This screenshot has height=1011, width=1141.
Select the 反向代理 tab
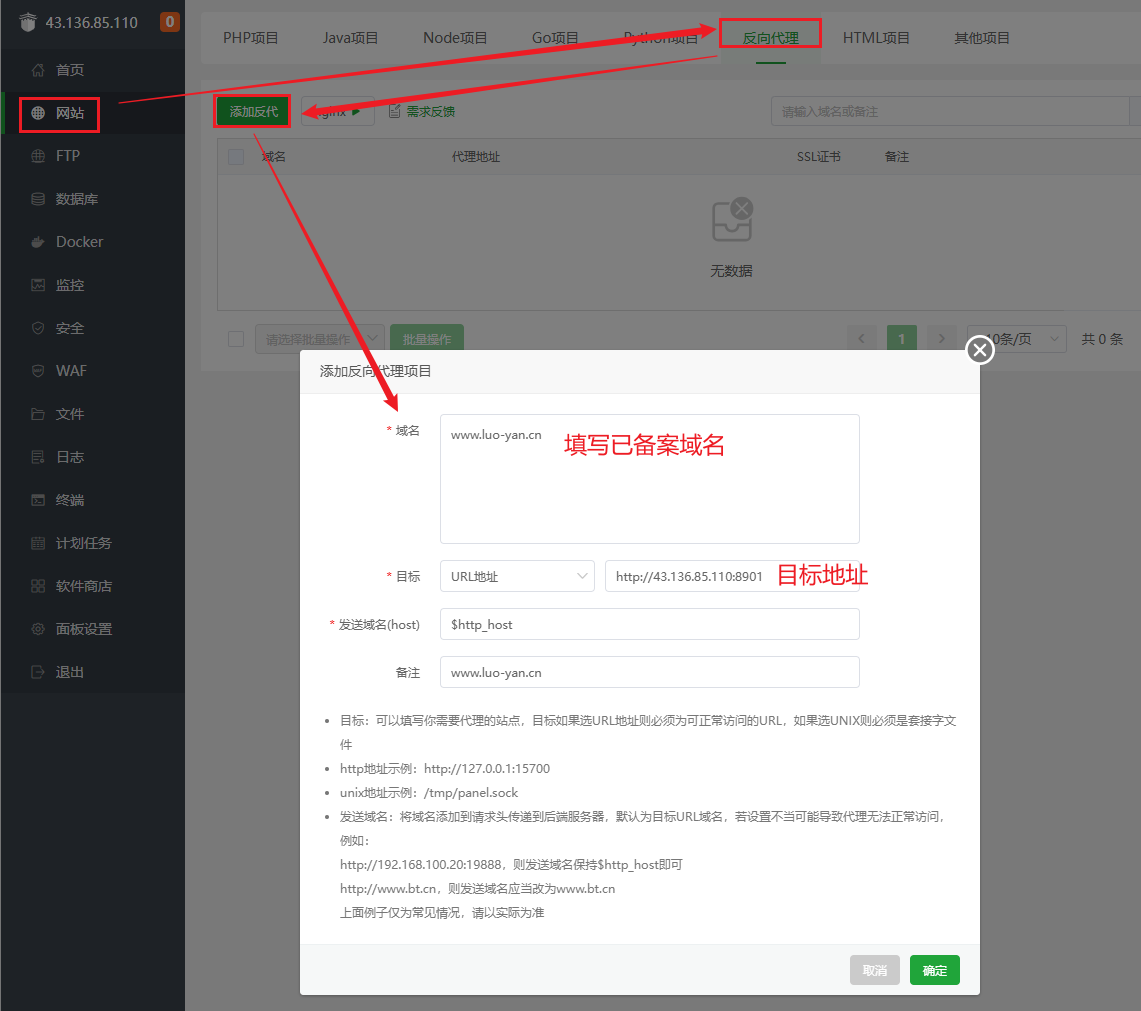[x=770, y=38]
